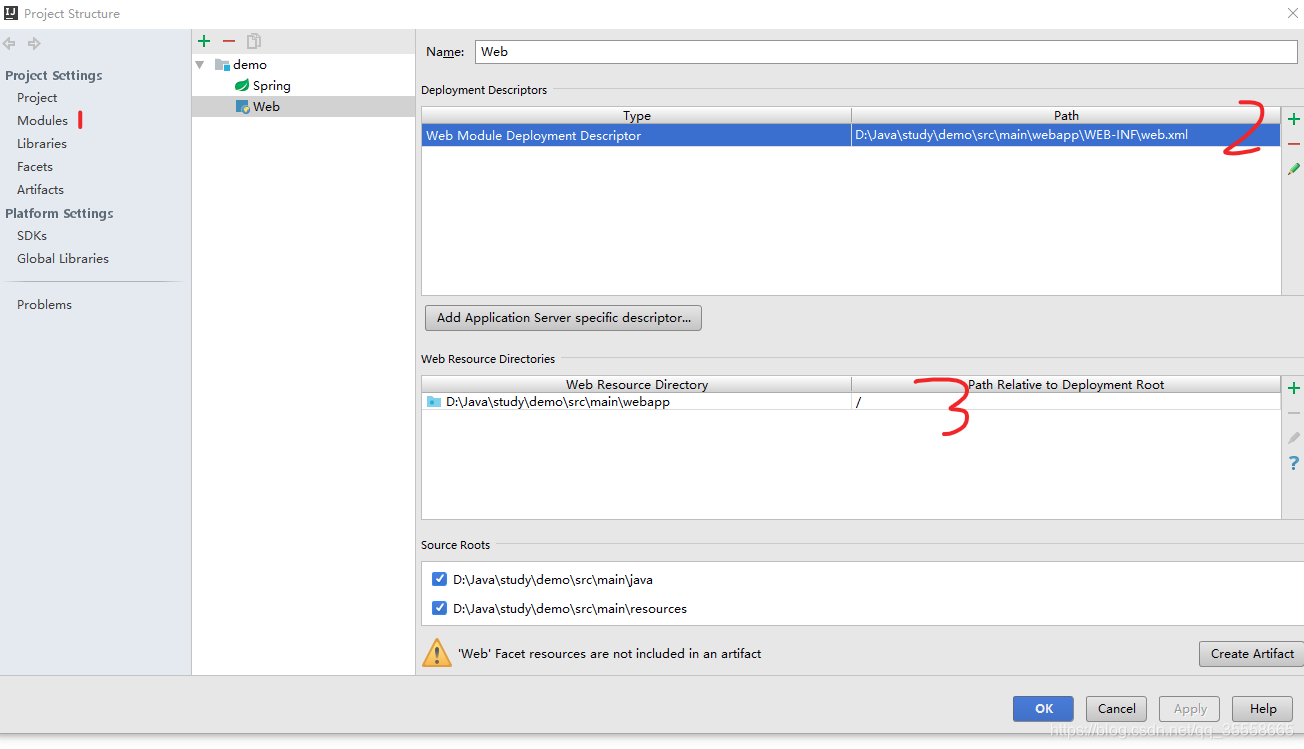The height and width of the screenshot is (749, 1304).
Task: Click the Create Artifact button
Action: 1251,653
